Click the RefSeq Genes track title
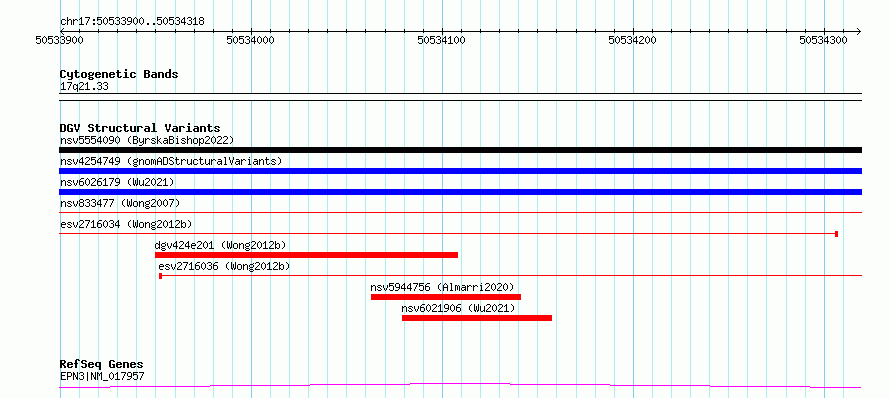 point(102,365)
